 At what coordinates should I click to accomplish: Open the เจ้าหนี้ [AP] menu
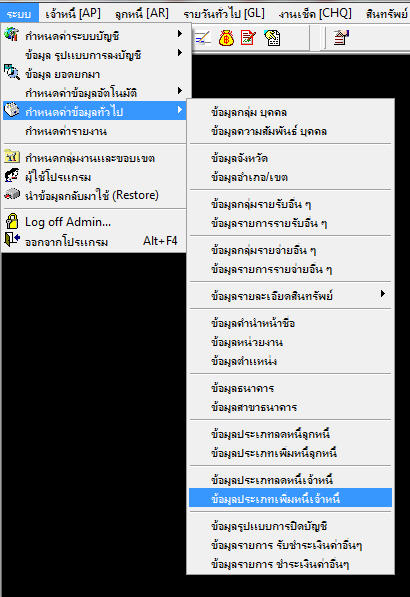click(73, 14)
